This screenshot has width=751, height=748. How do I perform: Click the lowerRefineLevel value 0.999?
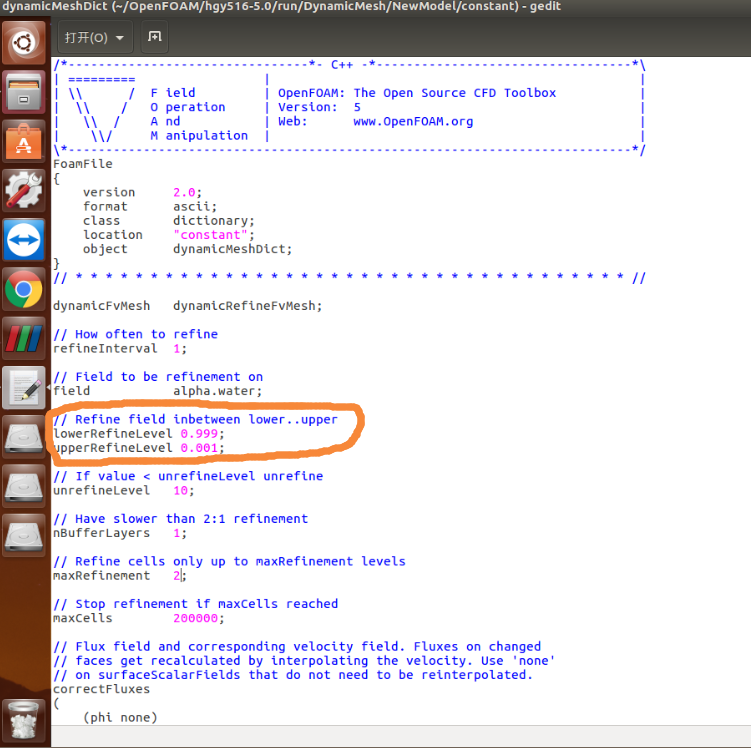click(199, 434)
